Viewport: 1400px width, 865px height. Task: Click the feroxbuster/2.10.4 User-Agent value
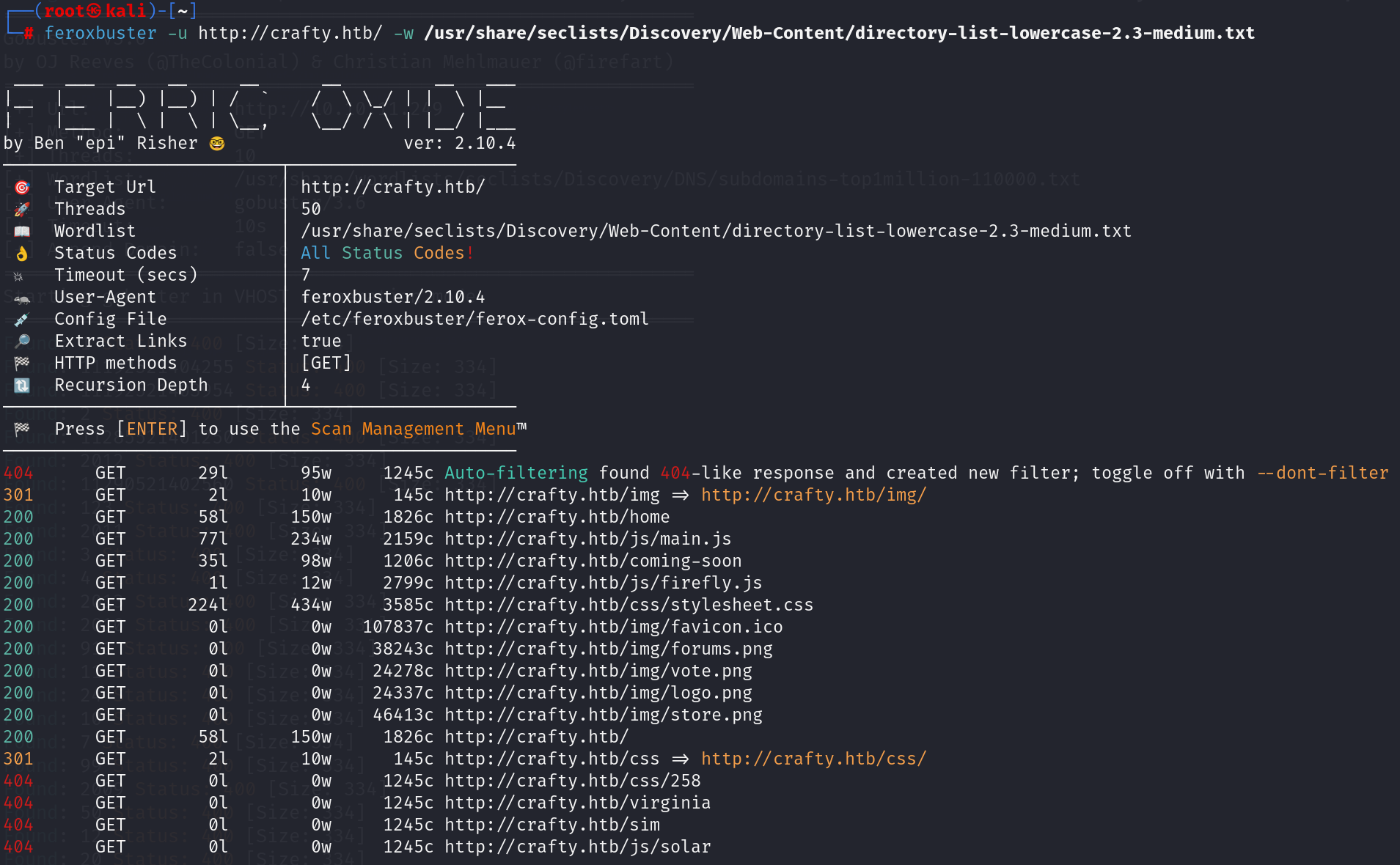(x=393, y=297)
